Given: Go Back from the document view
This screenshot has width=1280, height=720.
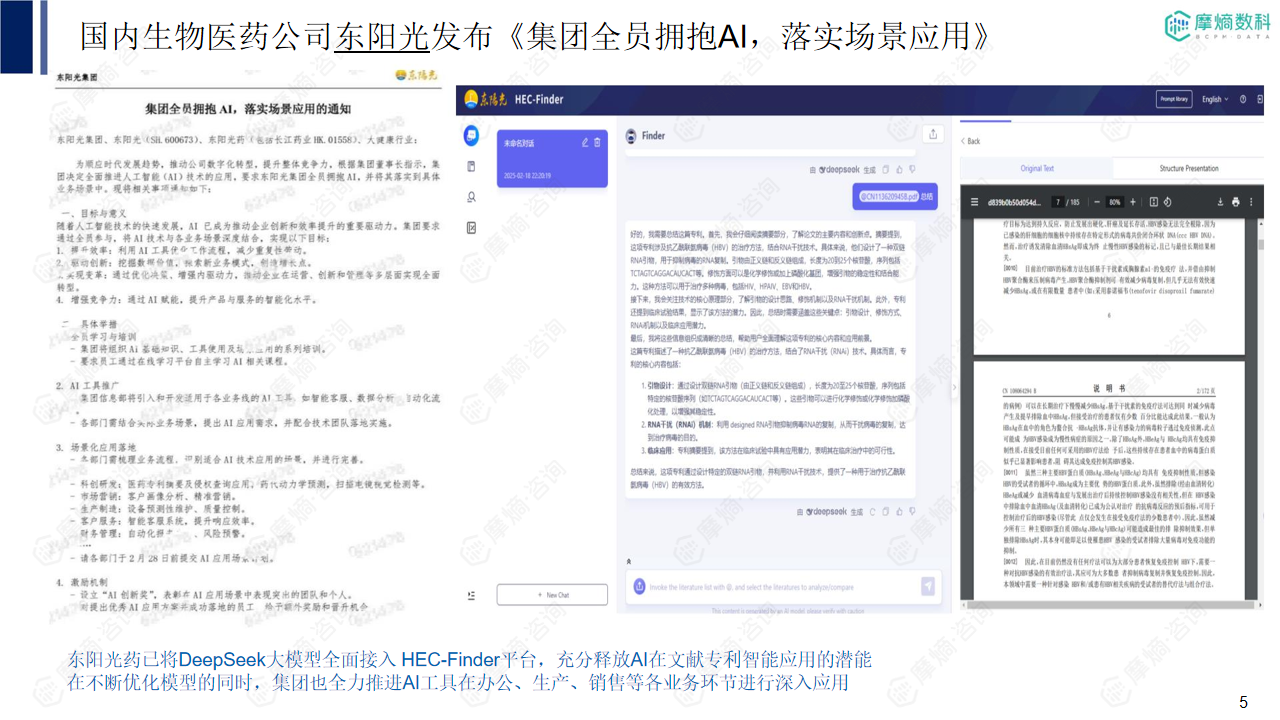Looking at the screenshot, I should click(970, 141).
